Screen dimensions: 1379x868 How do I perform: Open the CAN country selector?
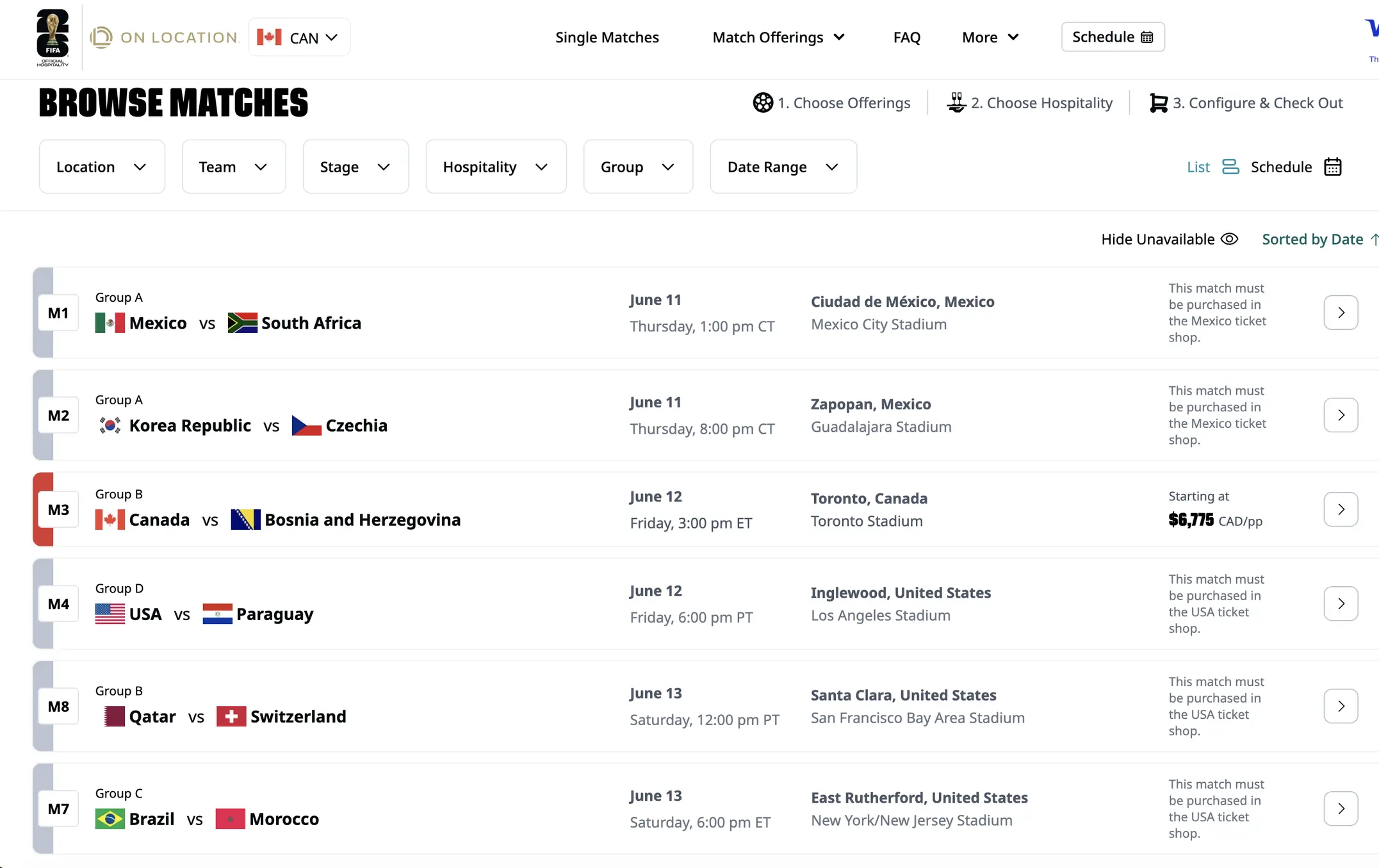click(x=299, y=37)
